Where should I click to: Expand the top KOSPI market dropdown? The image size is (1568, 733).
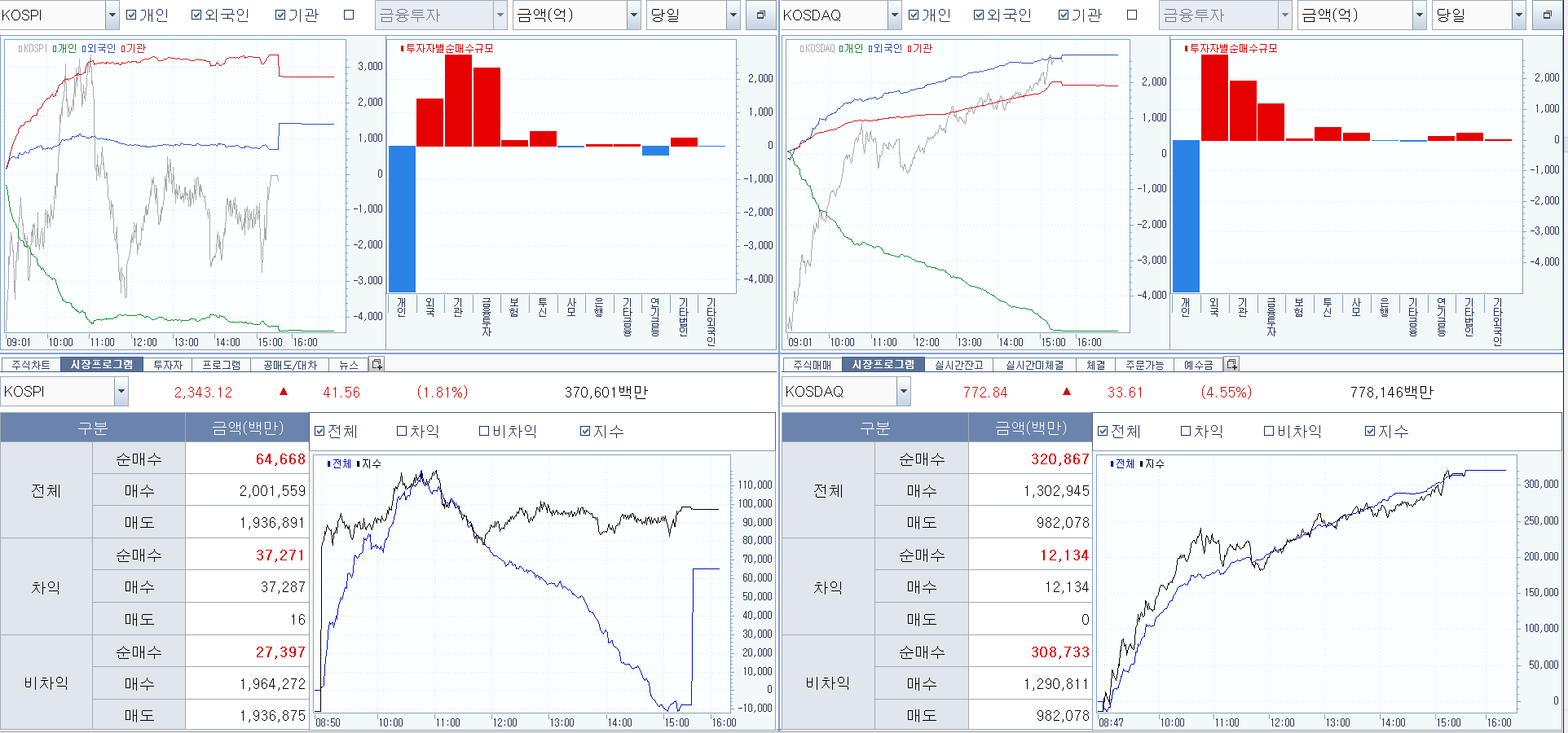coord(112,15)
